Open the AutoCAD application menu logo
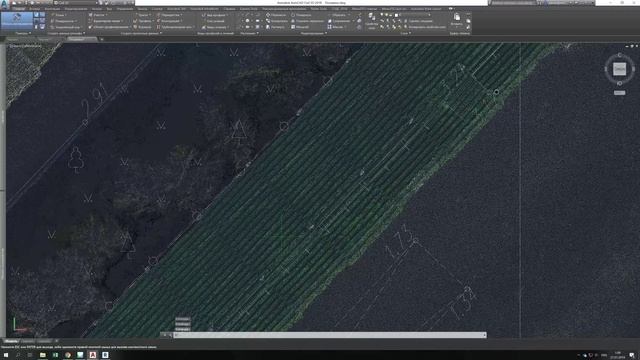The width and height of the screenshot is (640, 360). click(x=5, y=4)
